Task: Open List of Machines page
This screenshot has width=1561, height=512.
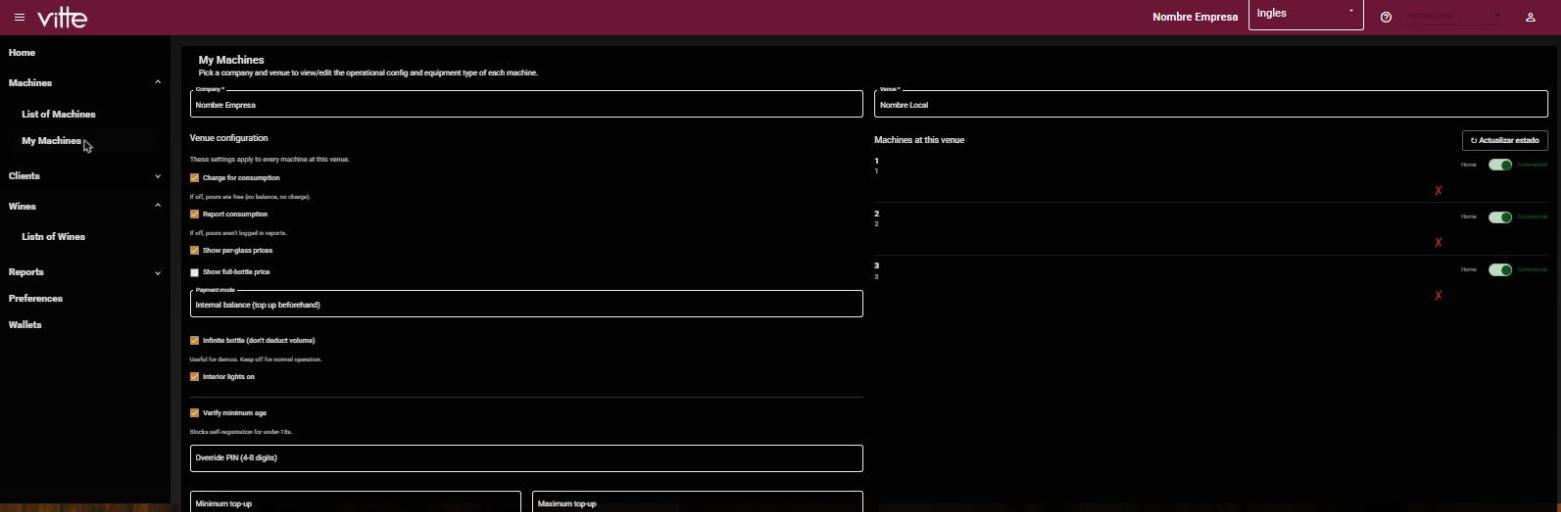Action: [59, 114]
